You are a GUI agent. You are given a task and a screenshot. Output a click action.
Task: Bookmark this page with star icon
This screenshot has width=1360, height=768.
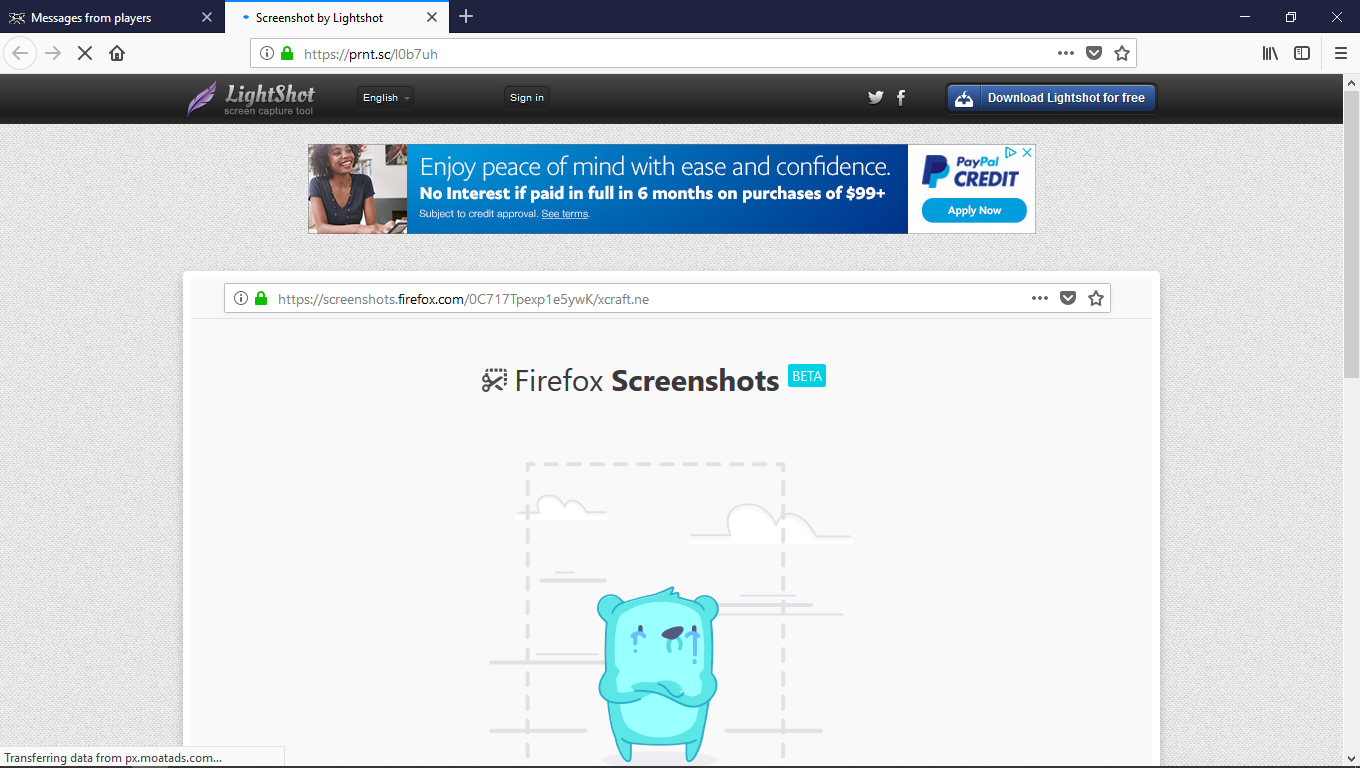(x=1122, y=53)
